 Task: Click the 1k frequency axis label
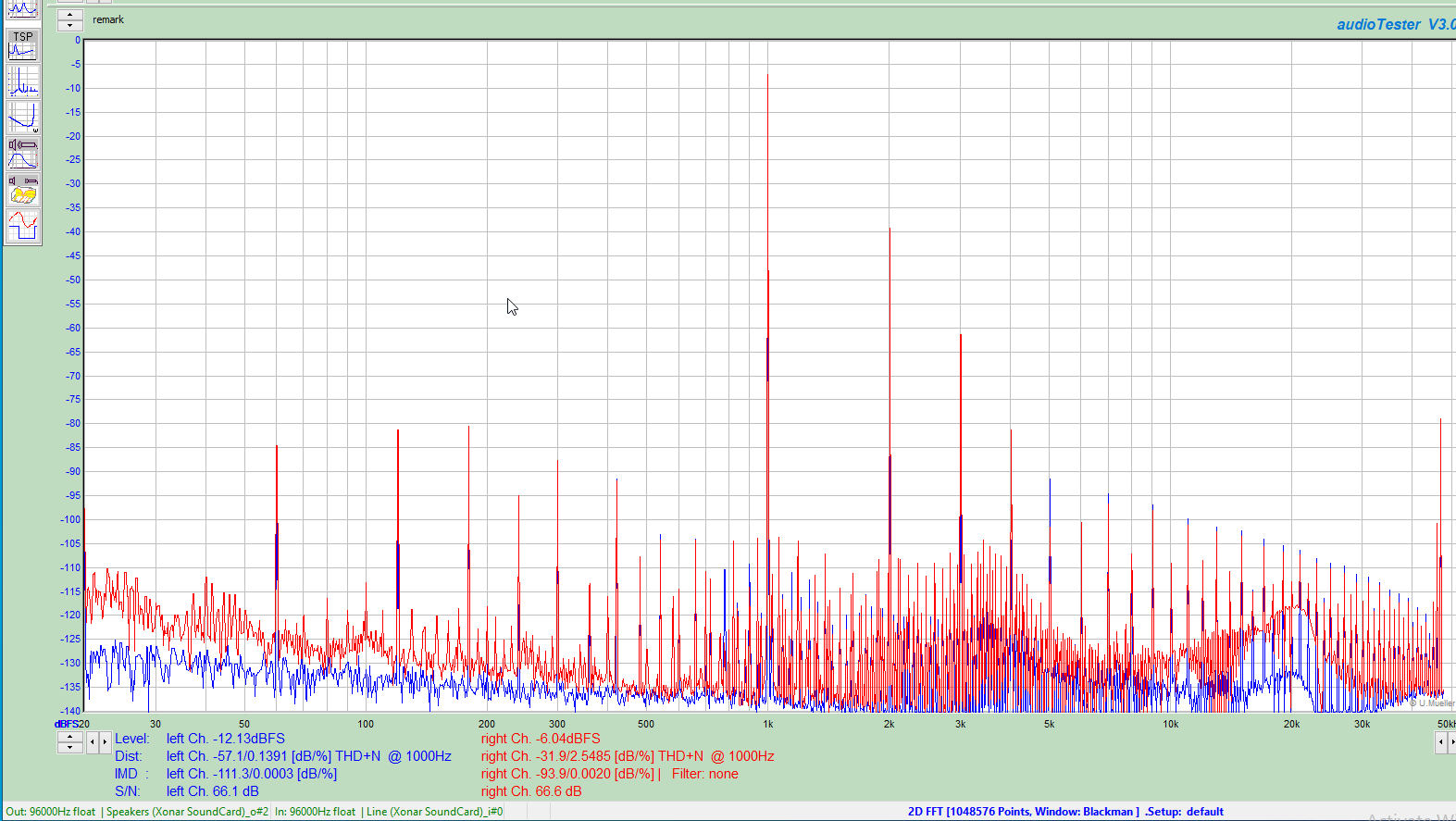pos(768,725)
